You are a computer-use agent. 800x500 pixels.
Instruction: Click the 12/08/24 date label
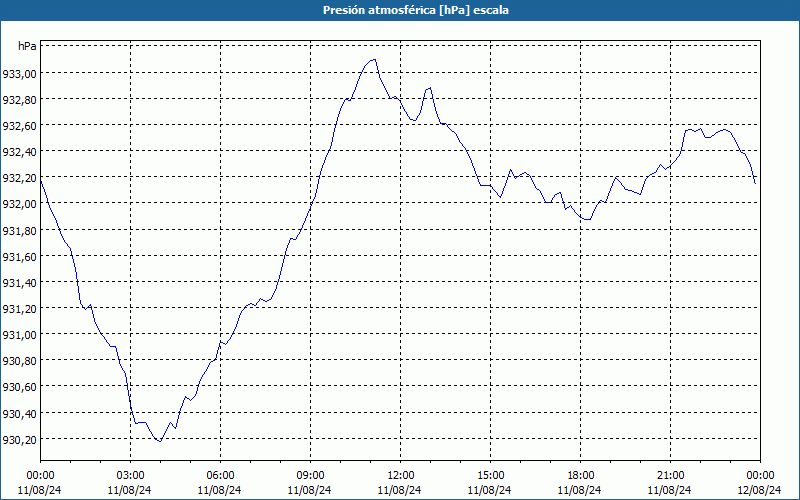pos(760,490)
